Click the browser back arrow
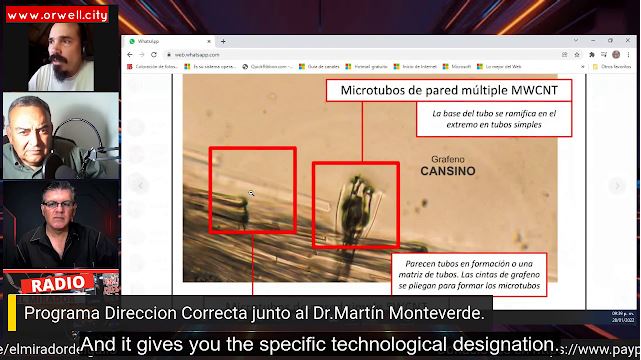Viewport: 641px width, 360px height. tap(130, 54)
